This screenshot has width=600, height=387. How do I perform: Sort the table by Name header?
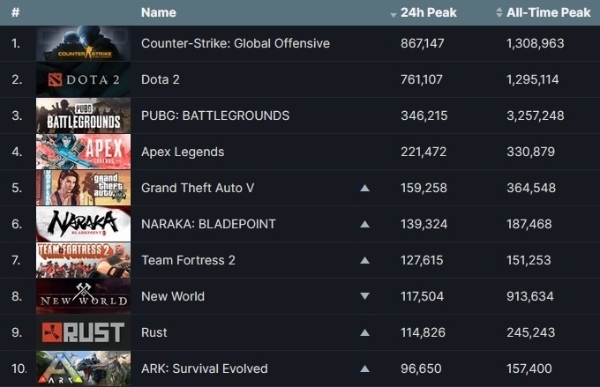click(x=158, y=13)
